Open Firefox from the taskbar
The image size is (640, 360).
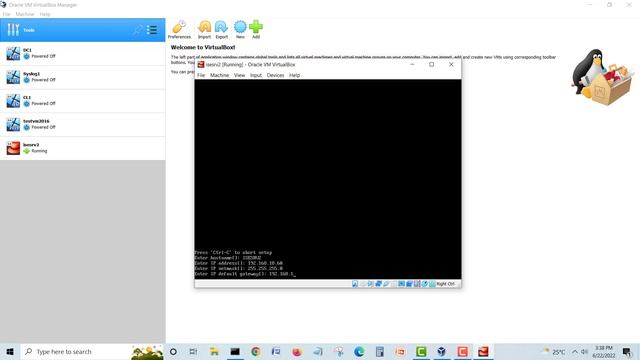click(297, 351)
